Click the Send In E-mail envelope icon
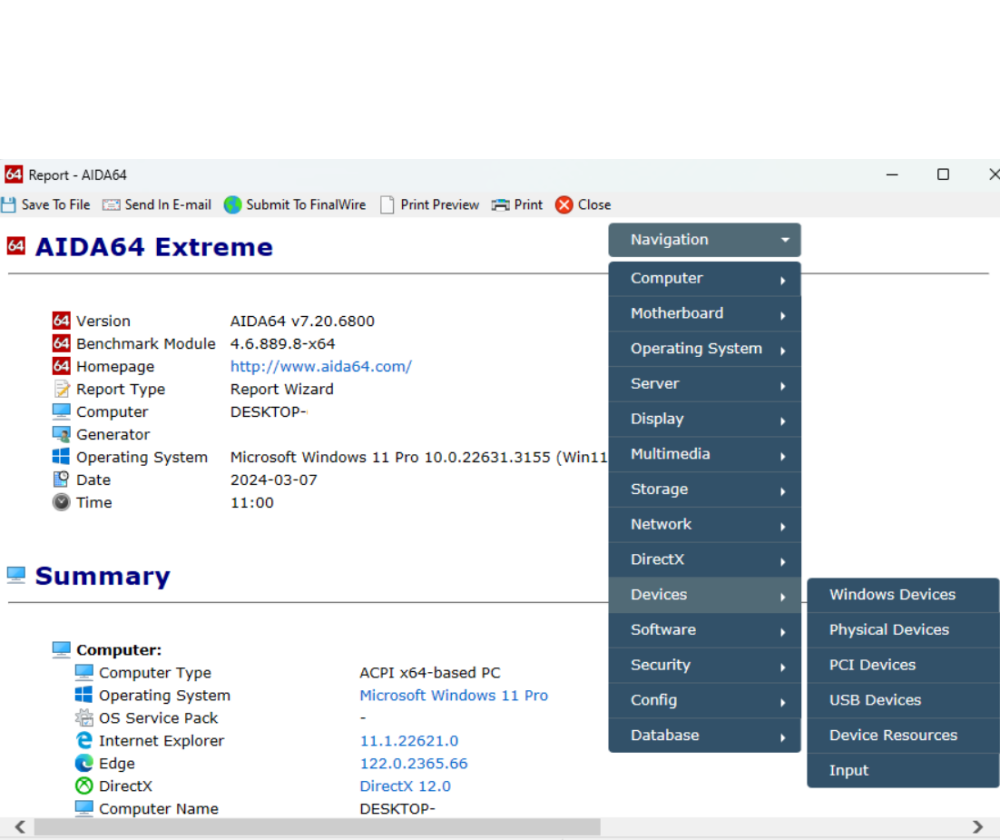The height and width of the screenshot is (840, 1000). click(x=111, y=205)
